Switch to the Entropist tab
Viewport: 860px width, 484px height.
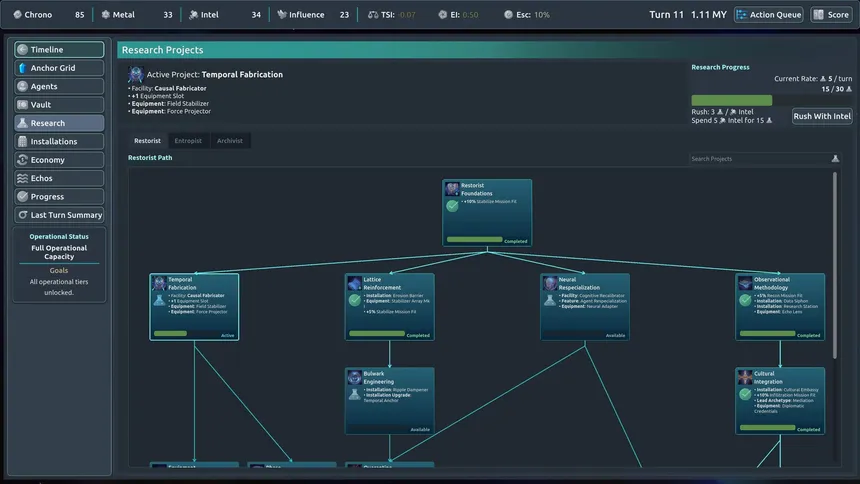pyautogui.click(x=188, y=141)
